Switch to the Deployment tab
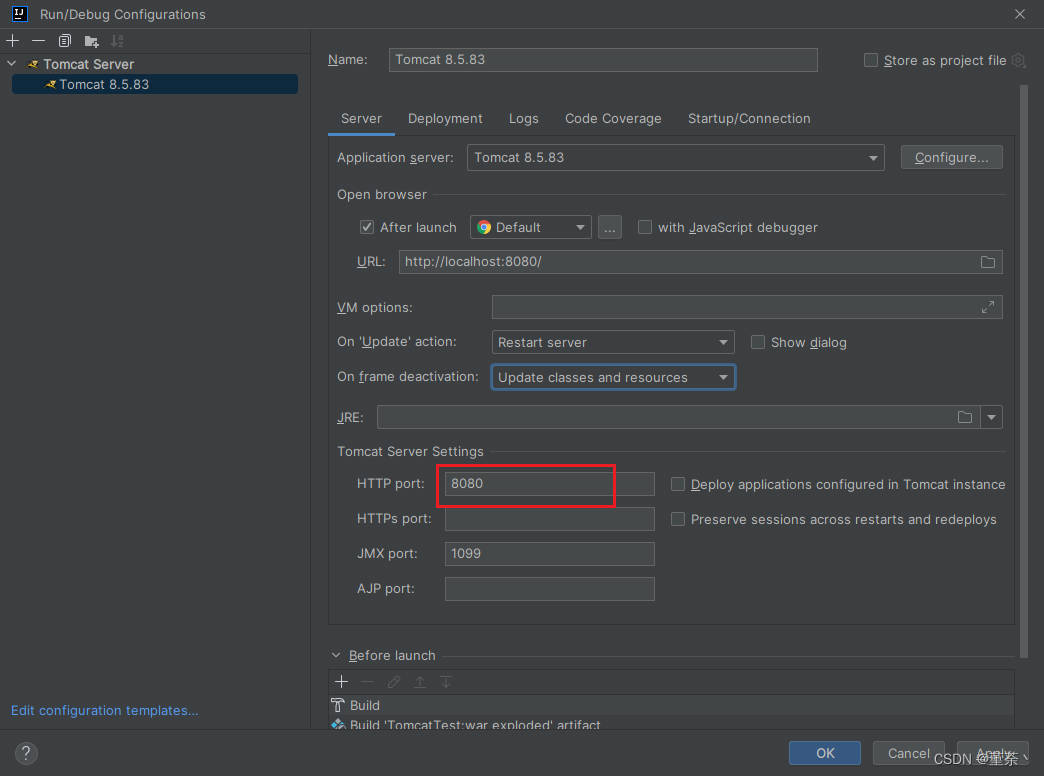 [x=445, y=119]
